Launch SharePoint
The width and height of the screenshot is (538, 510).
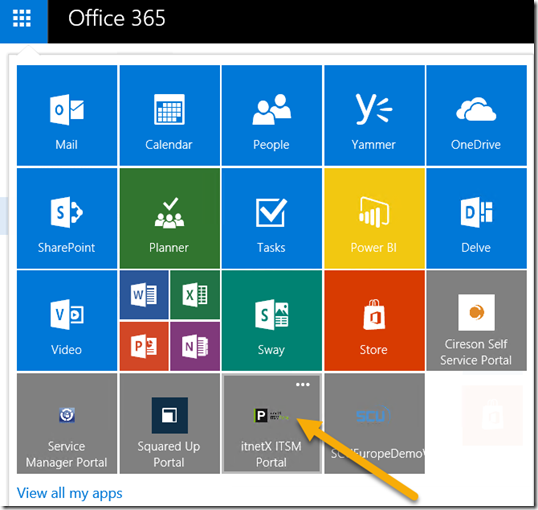(67, 218)
